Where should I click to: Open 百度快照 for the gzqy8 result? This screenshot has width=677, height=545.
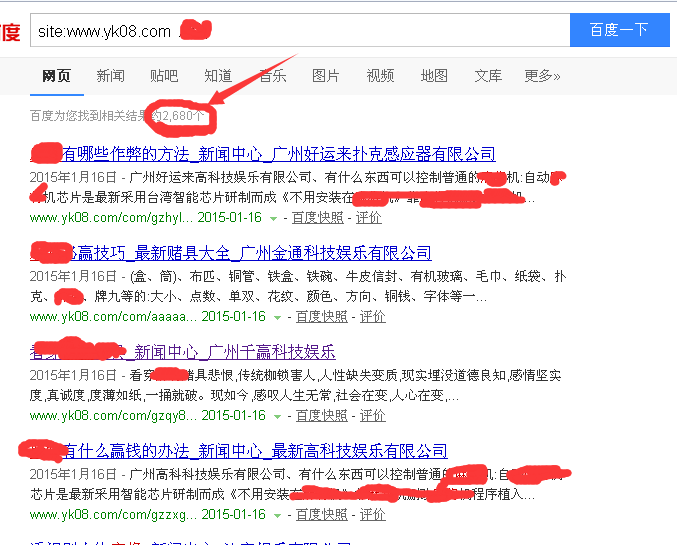[x=322, y=415]
